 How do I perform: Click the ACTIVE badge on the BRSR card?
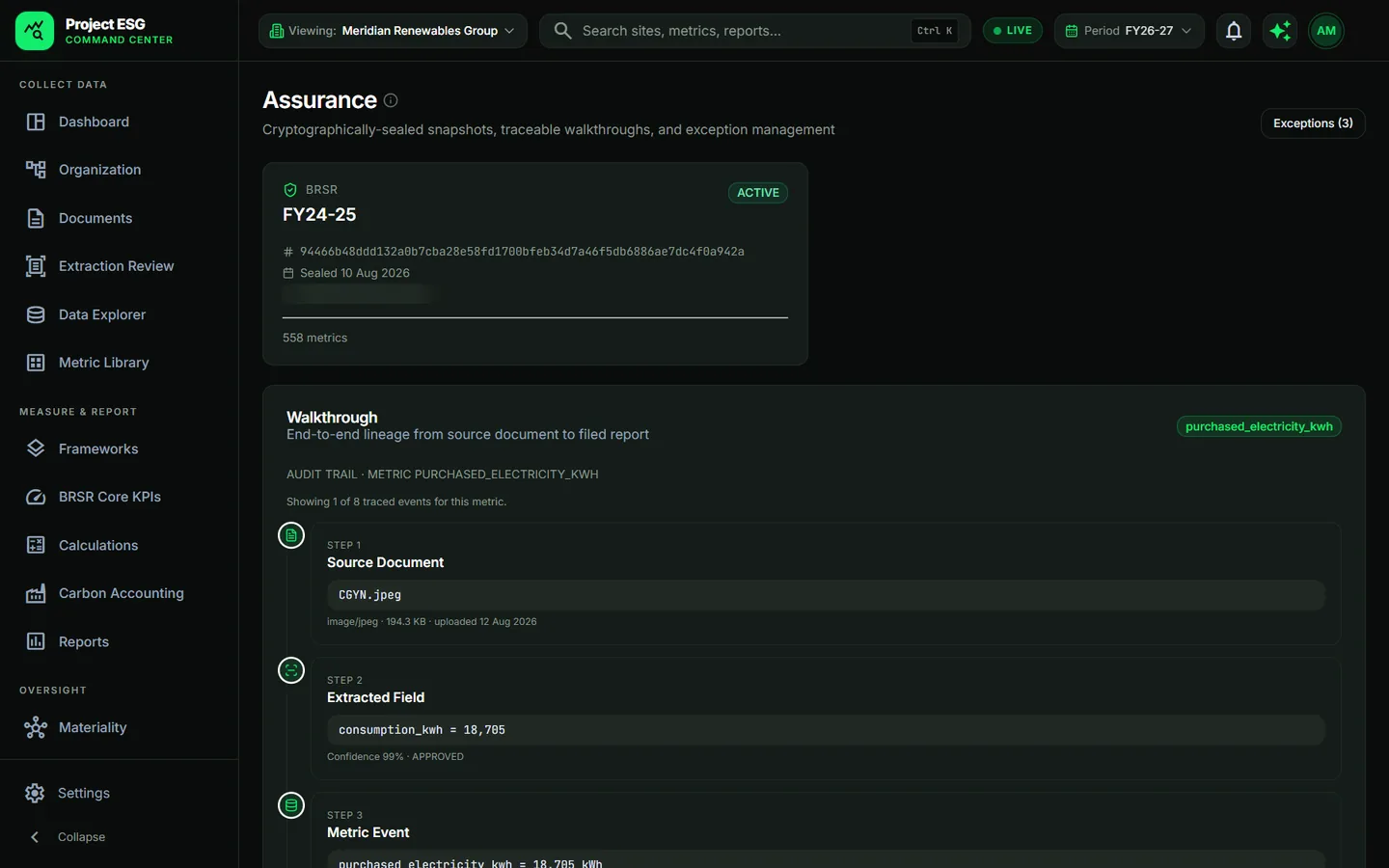[x=758, y=193]
